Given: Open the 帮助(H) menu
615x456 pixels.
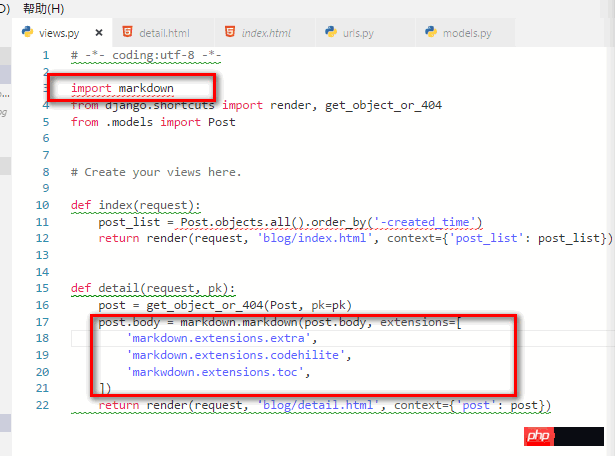Looking at the screenshot, I should 44,8.
